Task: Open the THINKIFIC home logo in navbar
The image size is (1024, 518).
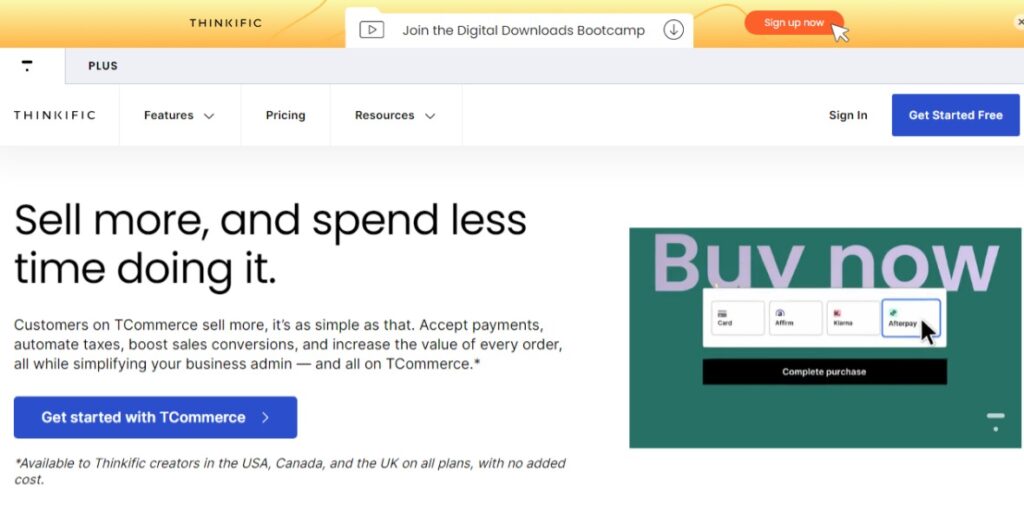Action: 55,115
